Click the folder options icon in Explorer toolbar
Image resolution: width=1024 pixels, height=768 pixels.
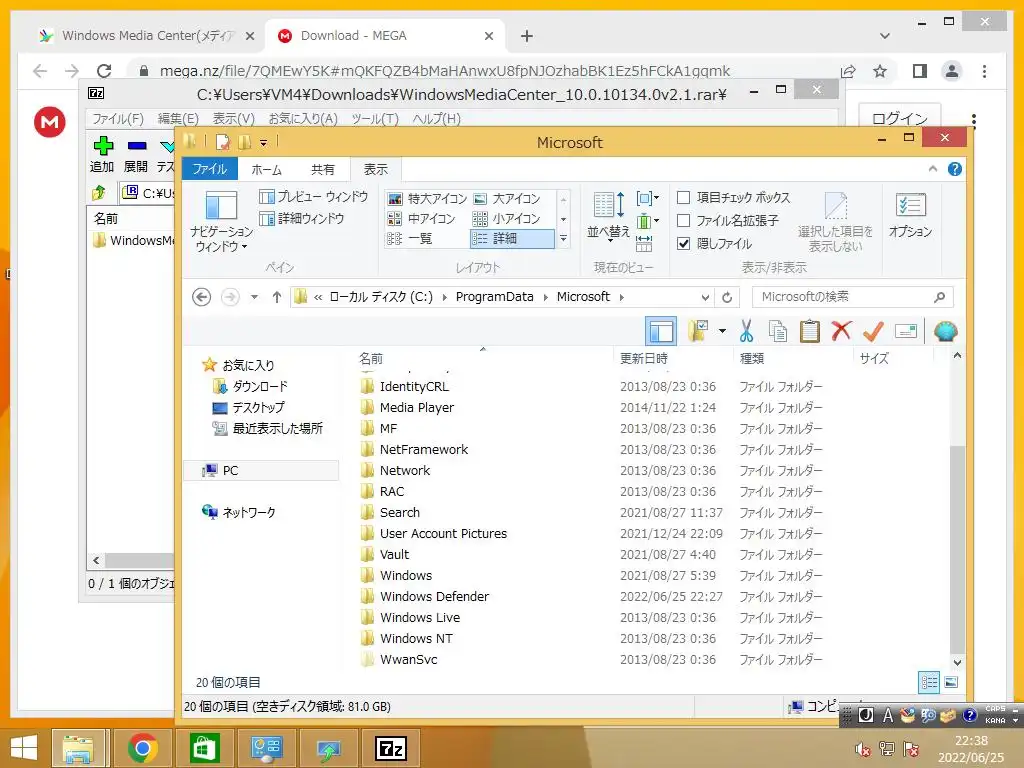tap(698, 332)
